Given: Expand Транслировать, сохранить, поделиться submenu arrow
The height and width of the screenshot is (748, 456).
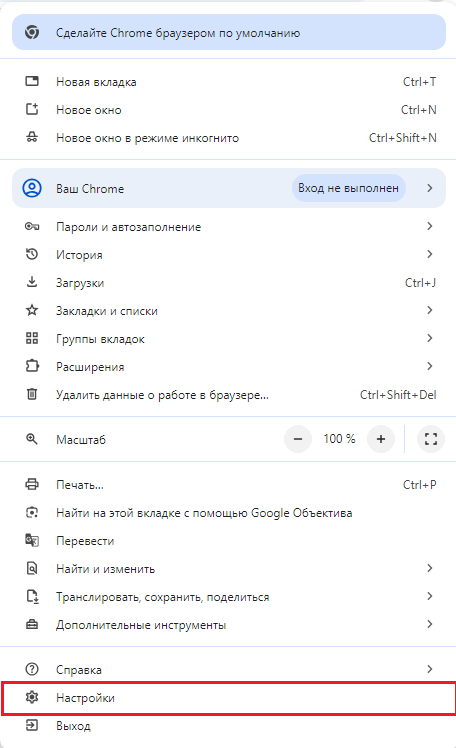Looking at the screenshot, I should click(430, 596).
